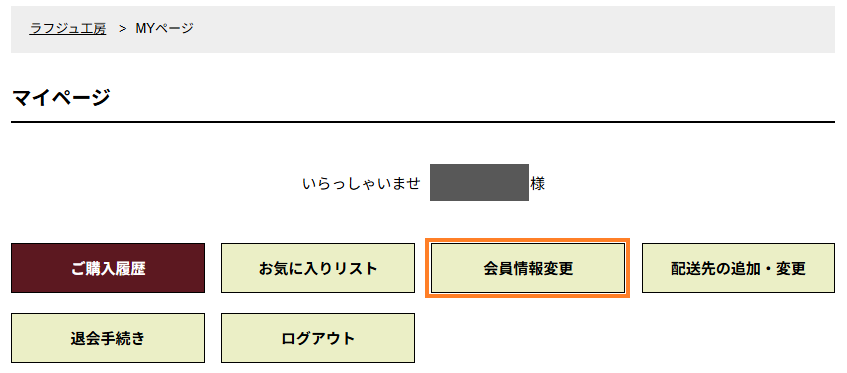Open the ご購入履歴 purchase history button

pyautogui.click(x=108, y=268)
